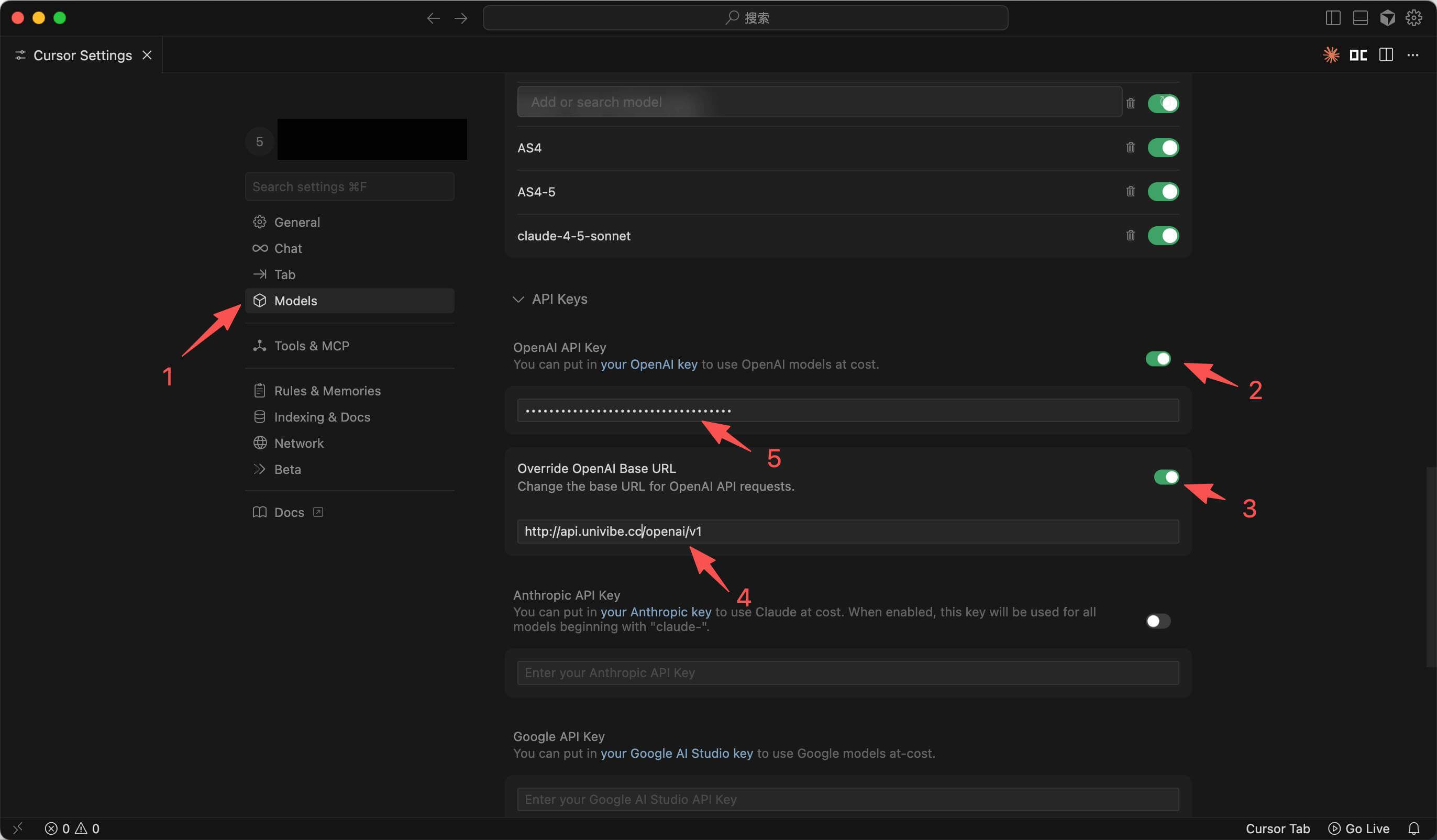This screenshot has height=840, width=1437.
Task: Click trash icon next to claude-4-5-sonnet
Action: [x=1130, y=236]
